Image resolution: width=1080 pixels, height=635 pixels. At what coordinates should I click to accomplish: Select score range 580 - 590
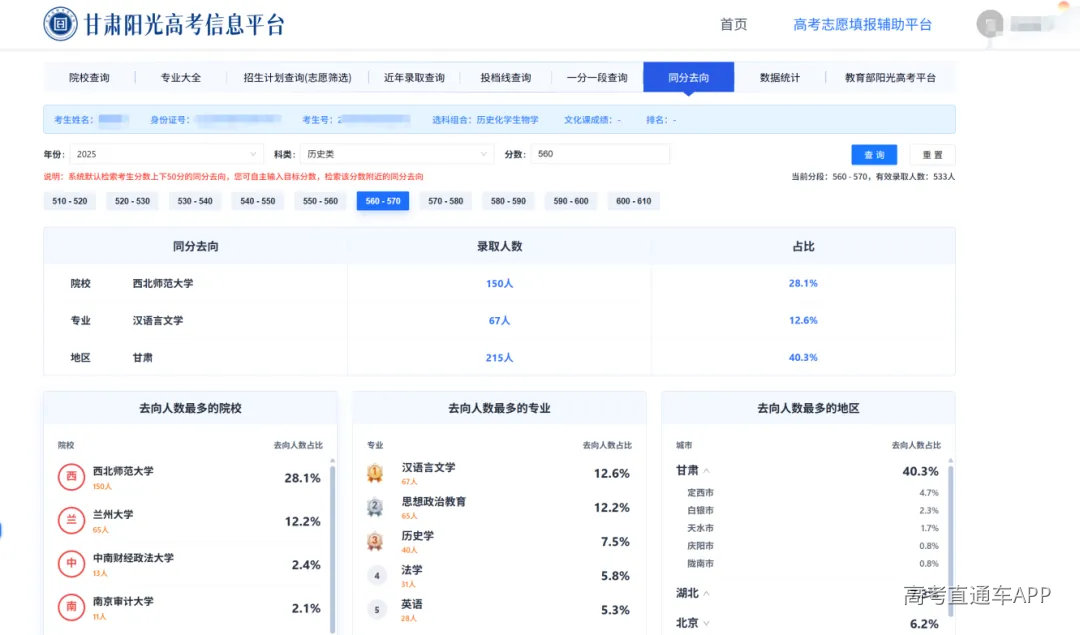point(508,201)
